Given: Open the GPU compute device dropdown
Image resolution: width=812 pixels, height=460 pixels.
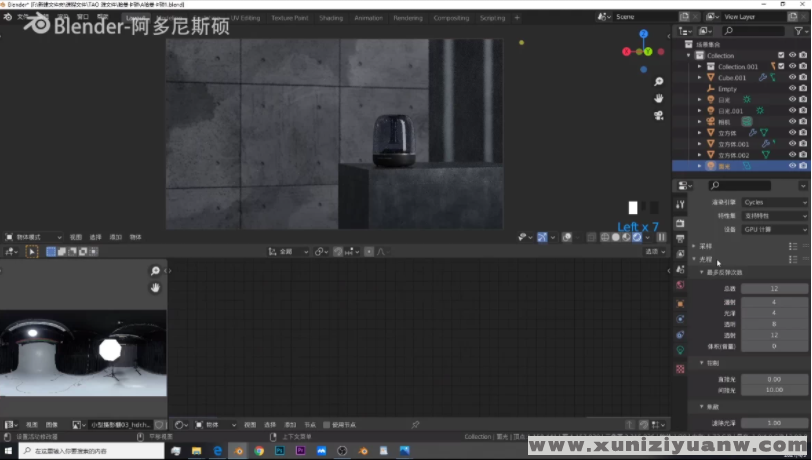Looking at the screenshot, I should point(774,229).
